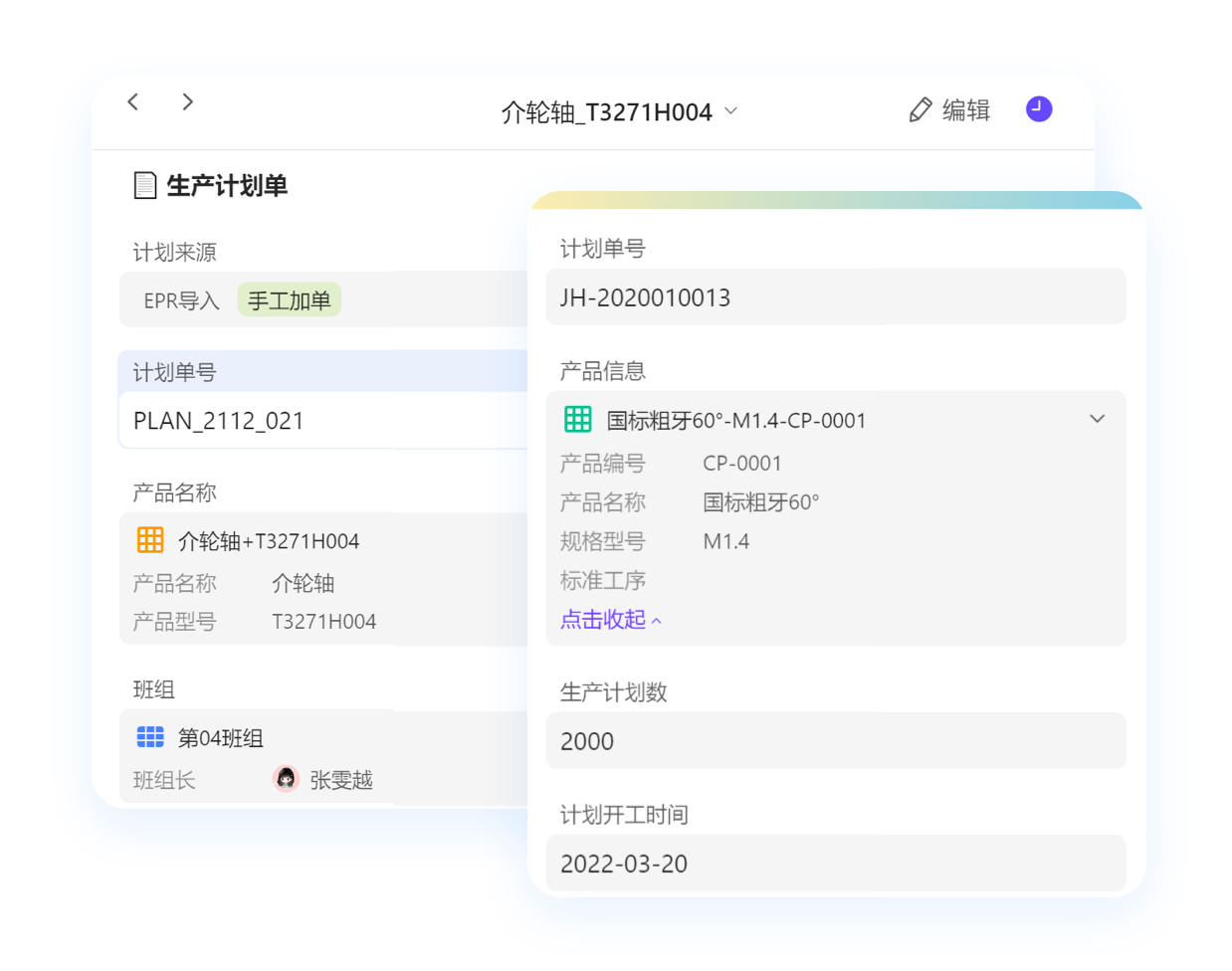Select the 手工加单 plan source option

click(289, 300)
